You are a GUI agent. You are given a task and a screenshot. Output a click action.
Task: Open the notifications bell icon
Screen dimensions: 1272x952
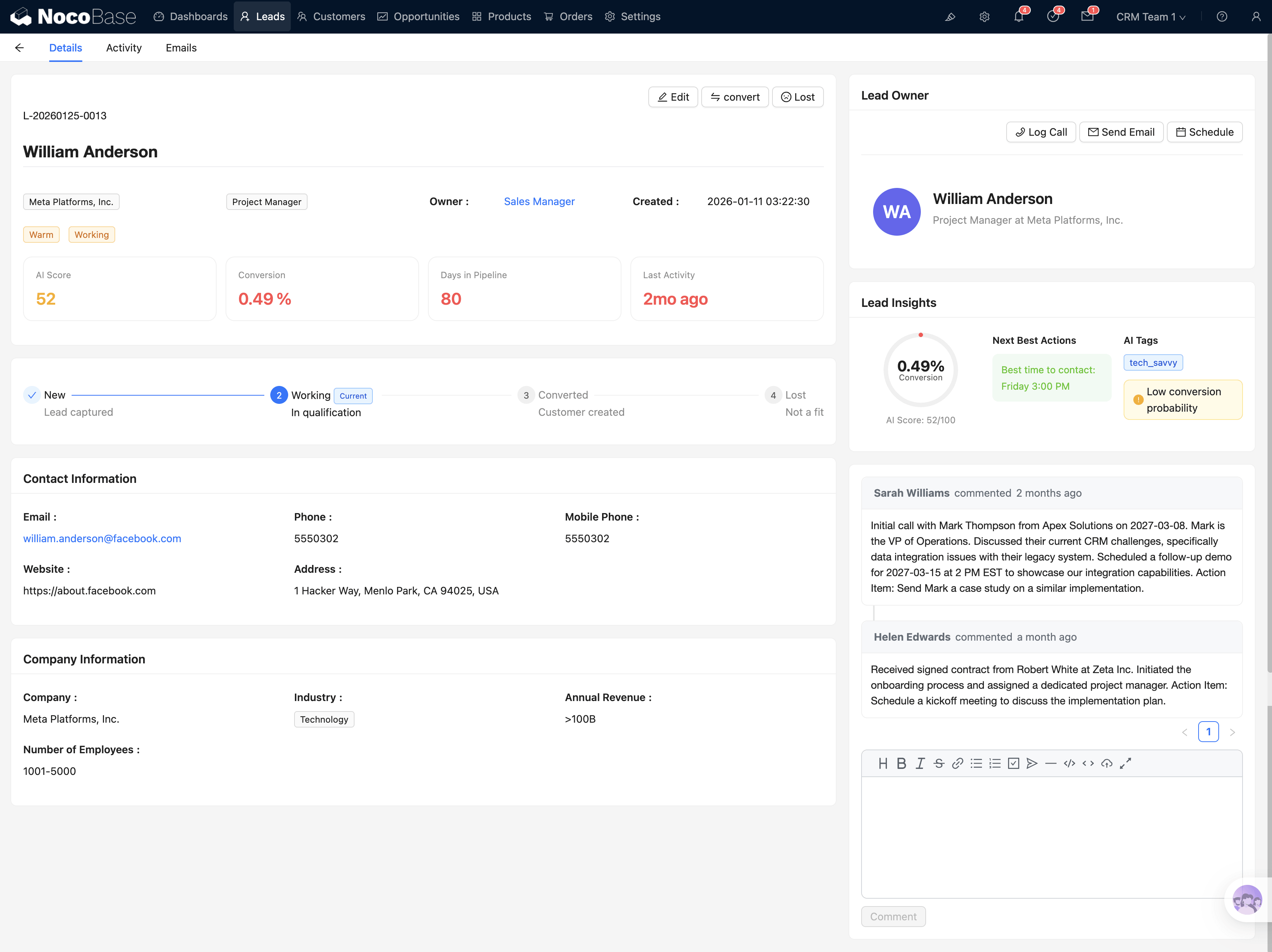[x=1018, y=17]
